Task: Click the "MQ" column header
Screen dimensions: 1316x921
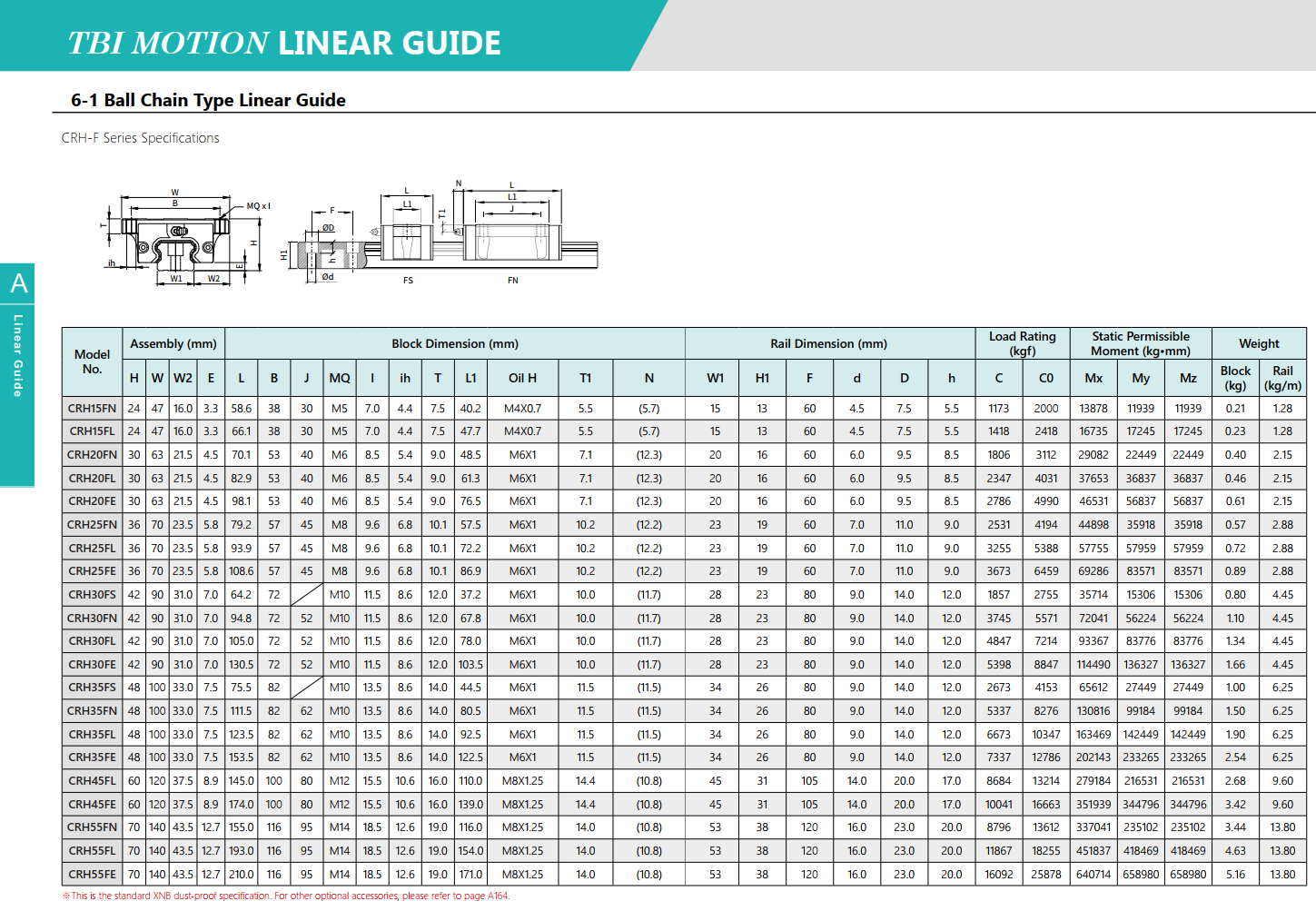Action: click(x=340, y=378)
